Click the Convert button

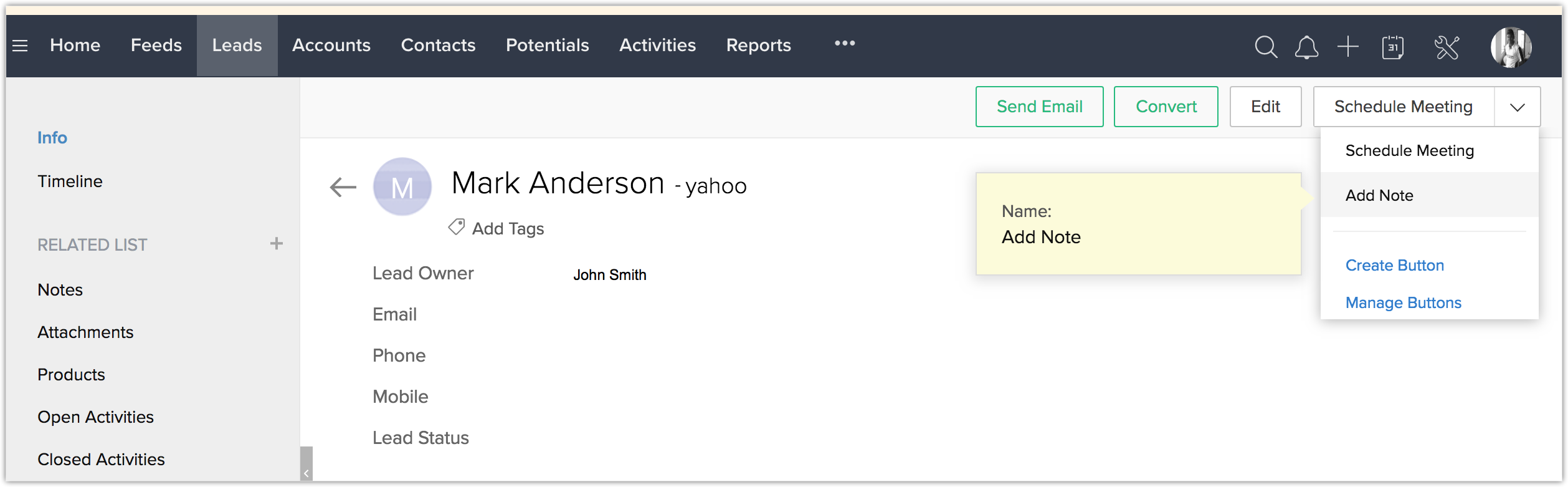click(x=1166, y=107)
